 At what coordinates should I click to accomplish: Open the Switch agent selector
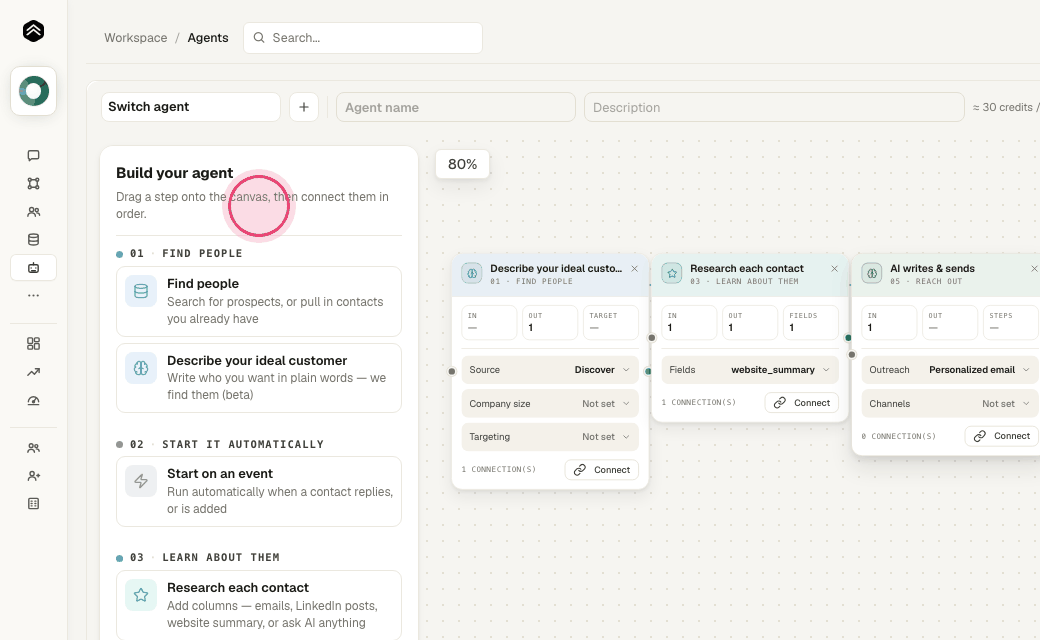coord(191,107)
